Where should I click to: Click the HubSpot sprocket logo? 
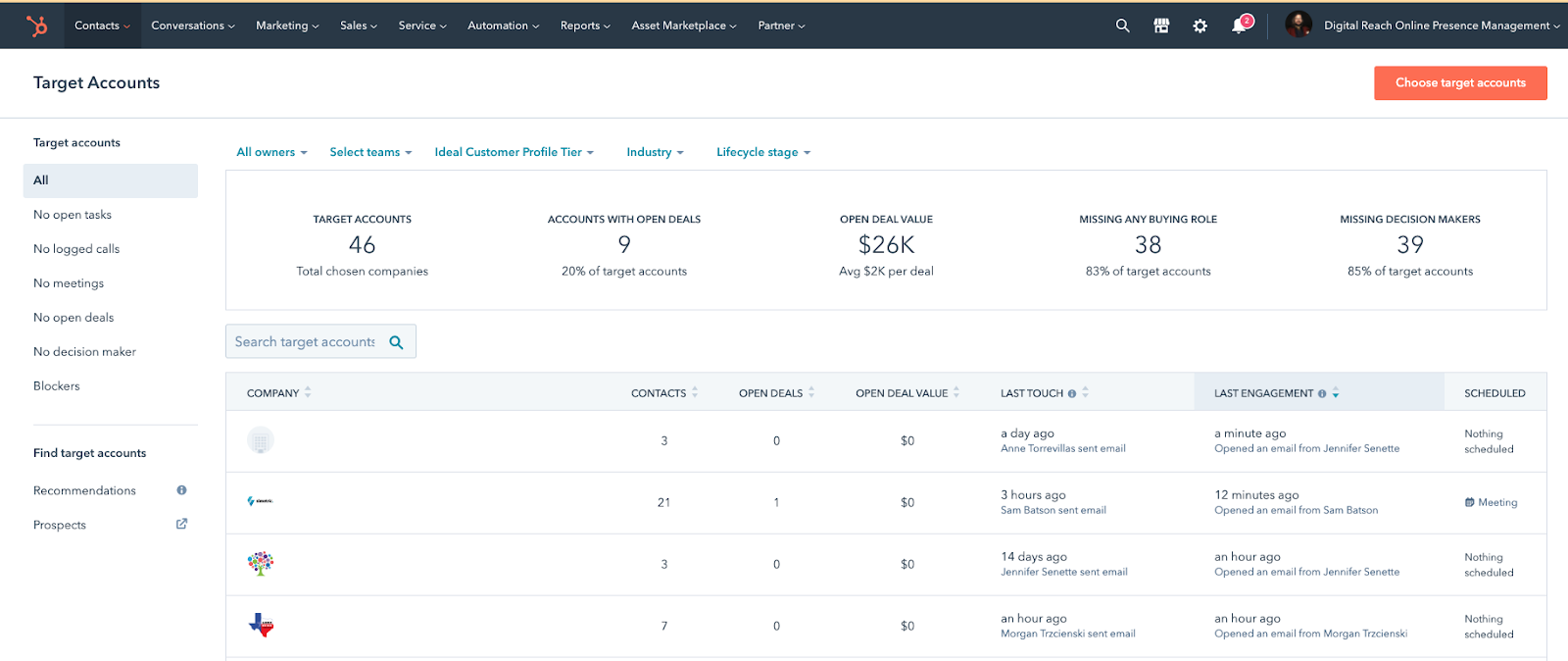click(37, 25)
